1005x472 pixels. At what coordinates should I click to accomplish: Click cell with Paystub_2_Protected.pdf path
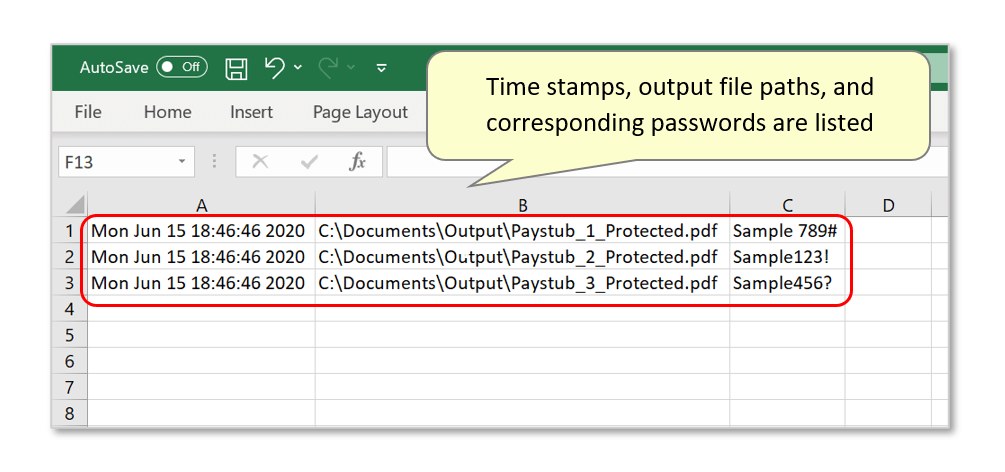click(x=518, y=257)
